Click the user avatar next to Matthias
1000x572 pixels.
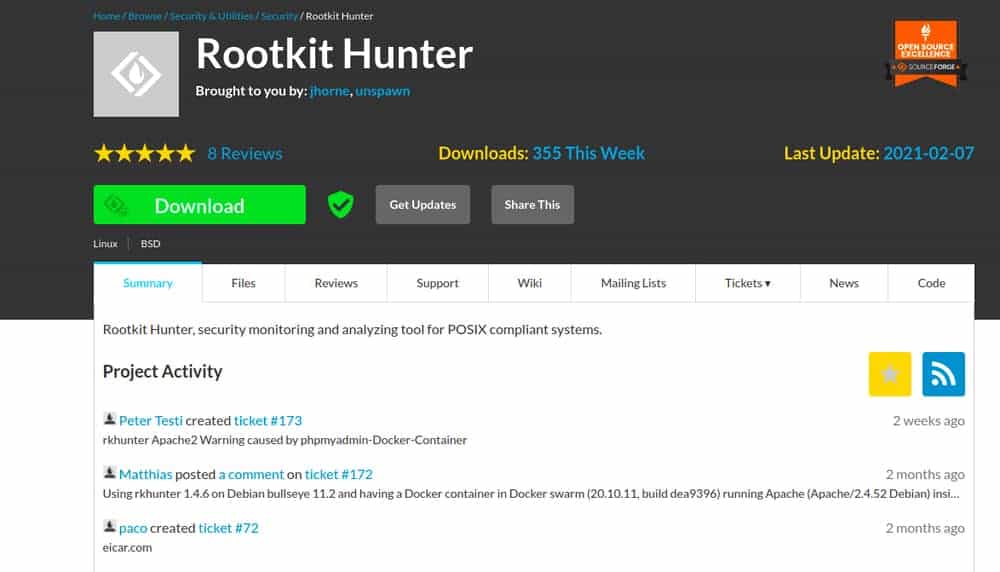[x=110, y=473]
